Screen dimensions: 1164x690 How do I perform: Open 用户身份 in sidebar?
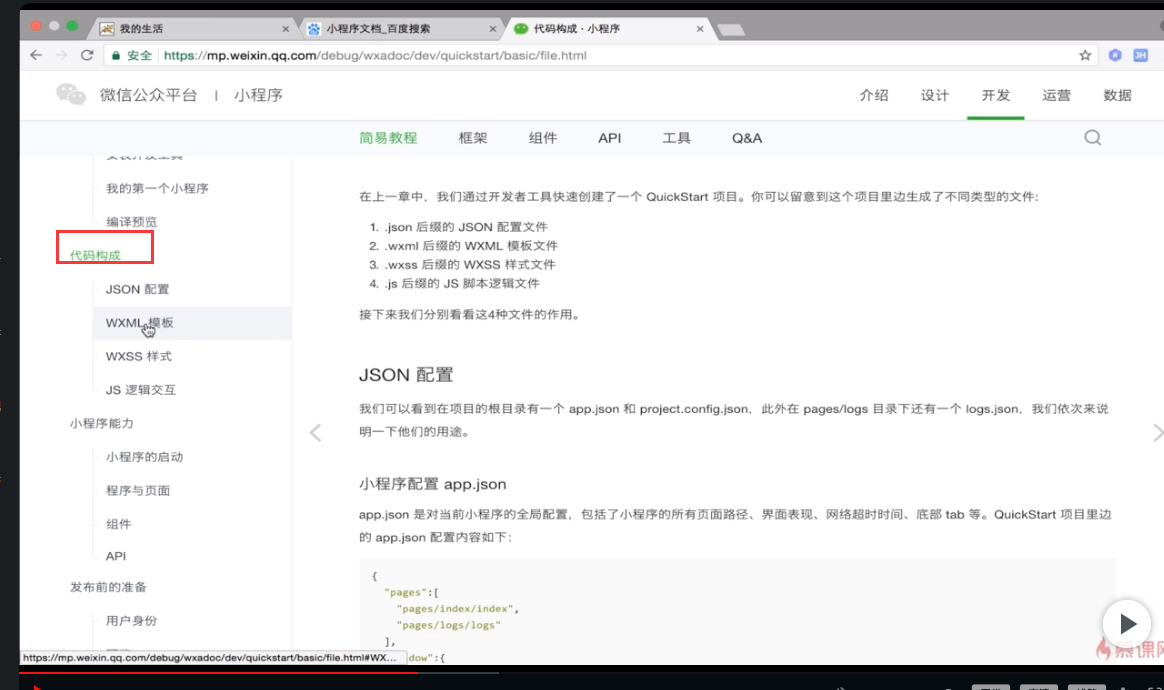tap(131, 620)
